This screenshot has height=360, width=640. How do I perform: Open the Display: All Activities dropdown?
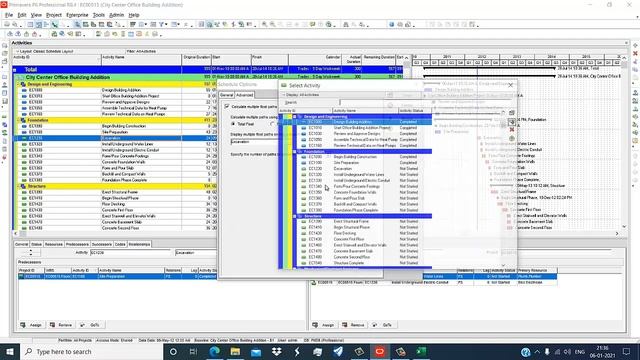[300, 95]
